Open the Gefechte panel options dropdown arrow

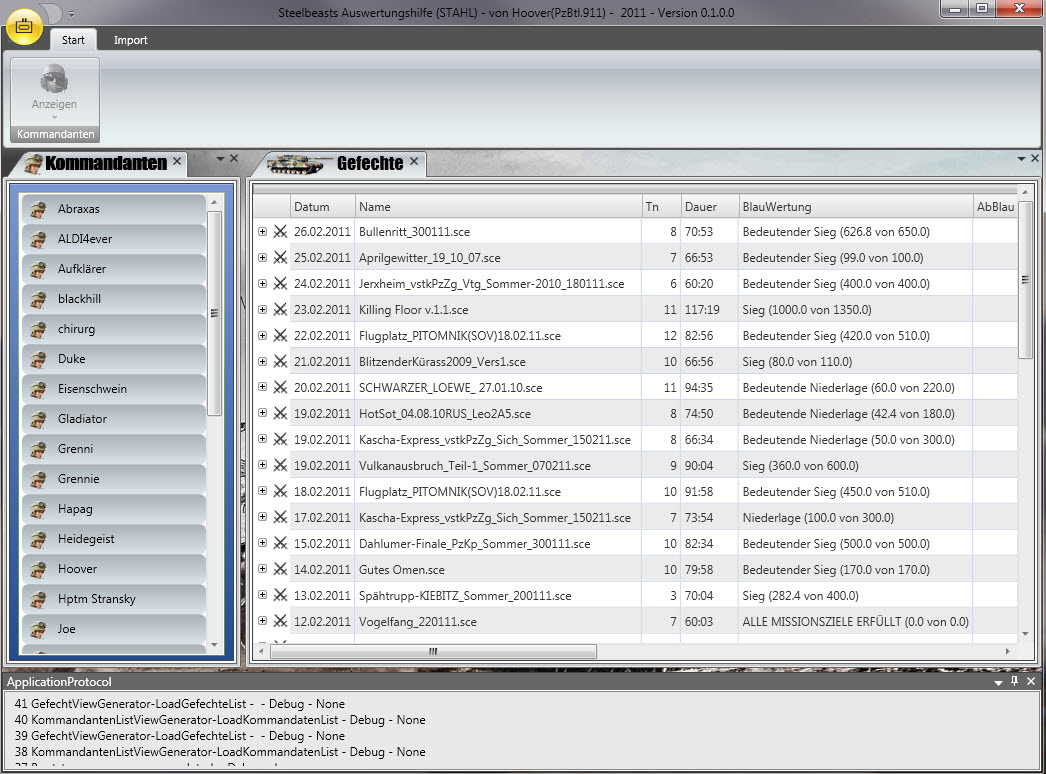[1021, 159]
